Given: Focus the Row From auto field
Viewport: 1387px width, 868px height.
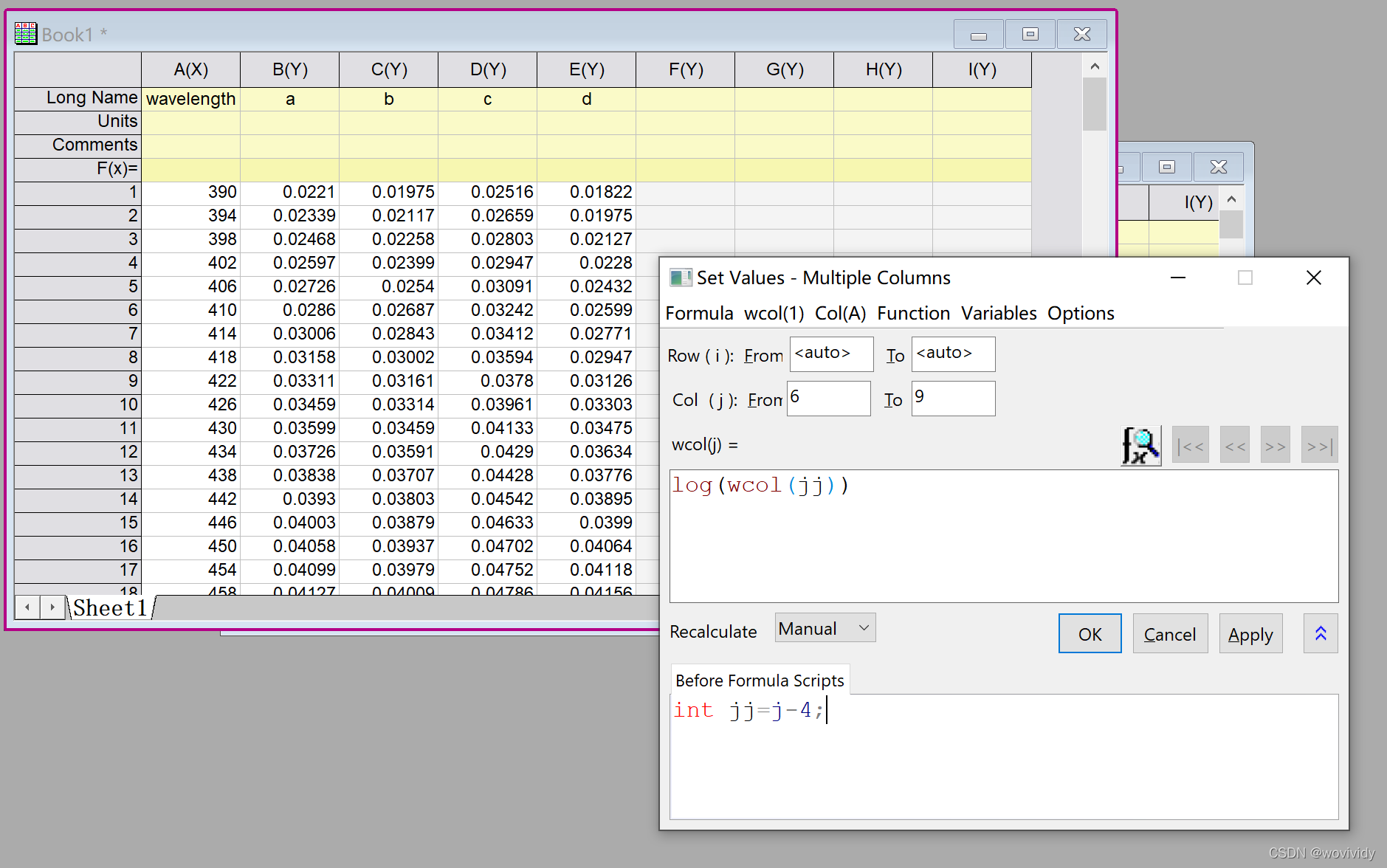Looking at the screenshot, I should [x=831, y=354].
